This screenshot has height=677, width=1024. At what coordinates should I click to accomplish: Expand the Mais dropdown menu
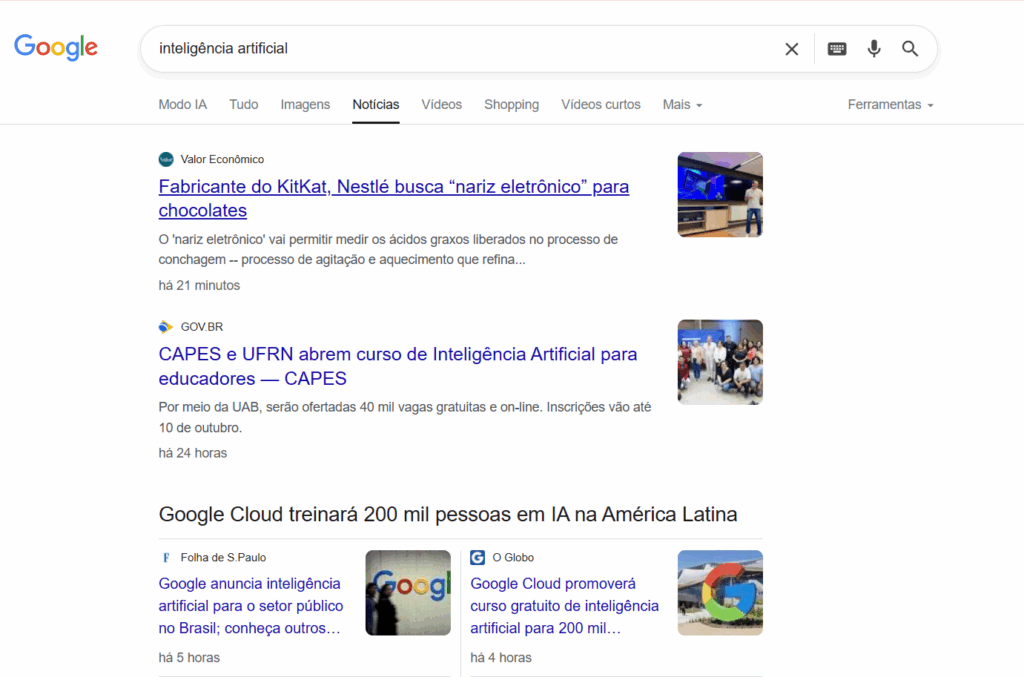click(x=682, y=105)
